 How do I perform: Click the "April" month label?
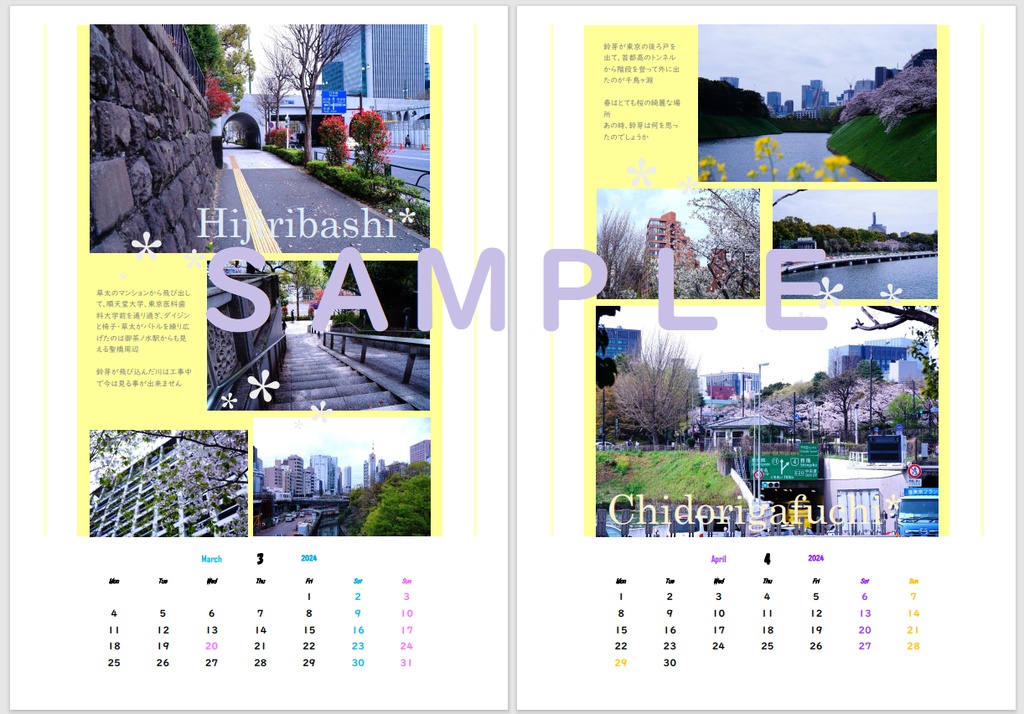click(718, 559)
